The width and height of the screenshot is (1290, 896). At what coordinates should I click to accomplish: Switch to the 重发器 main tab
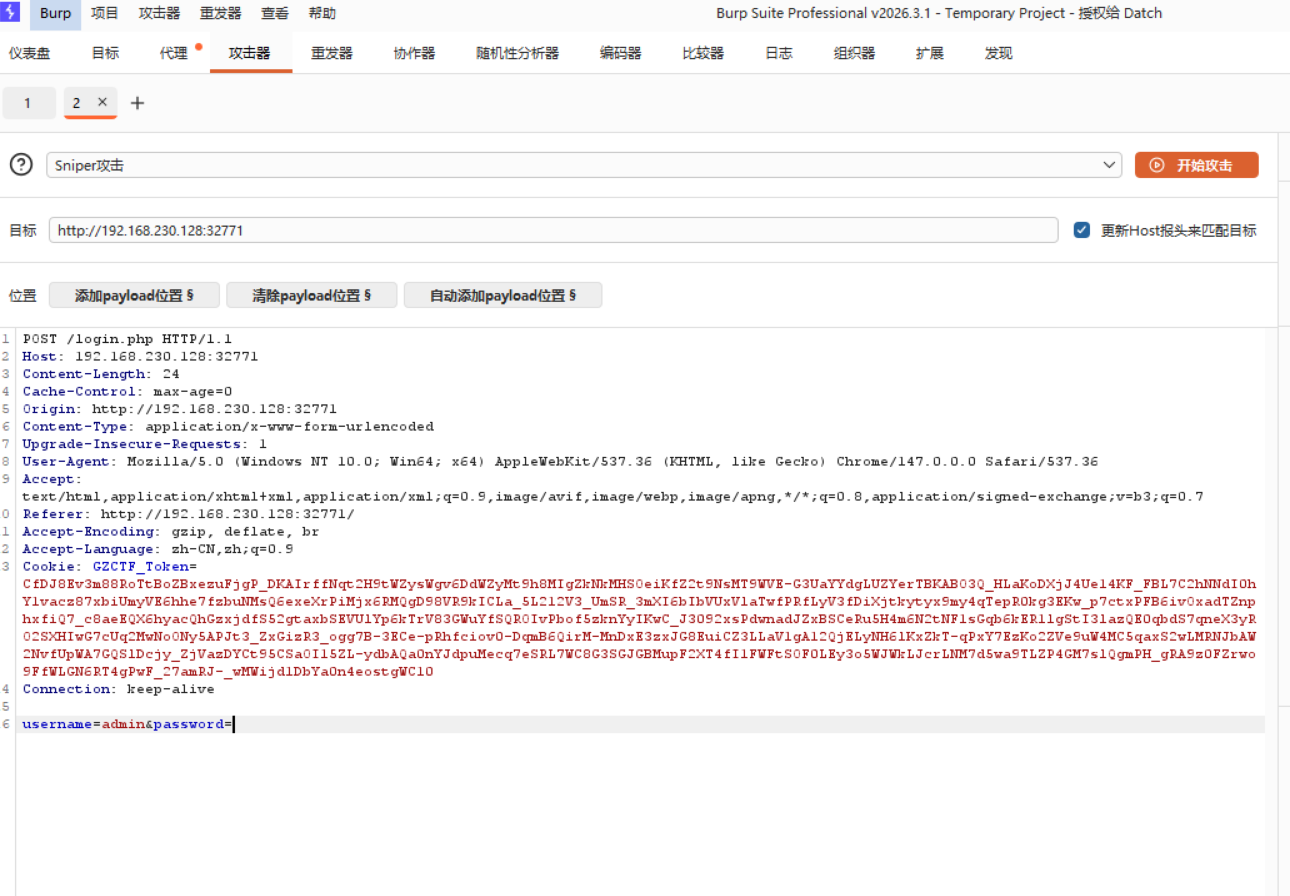coord(331,53)
